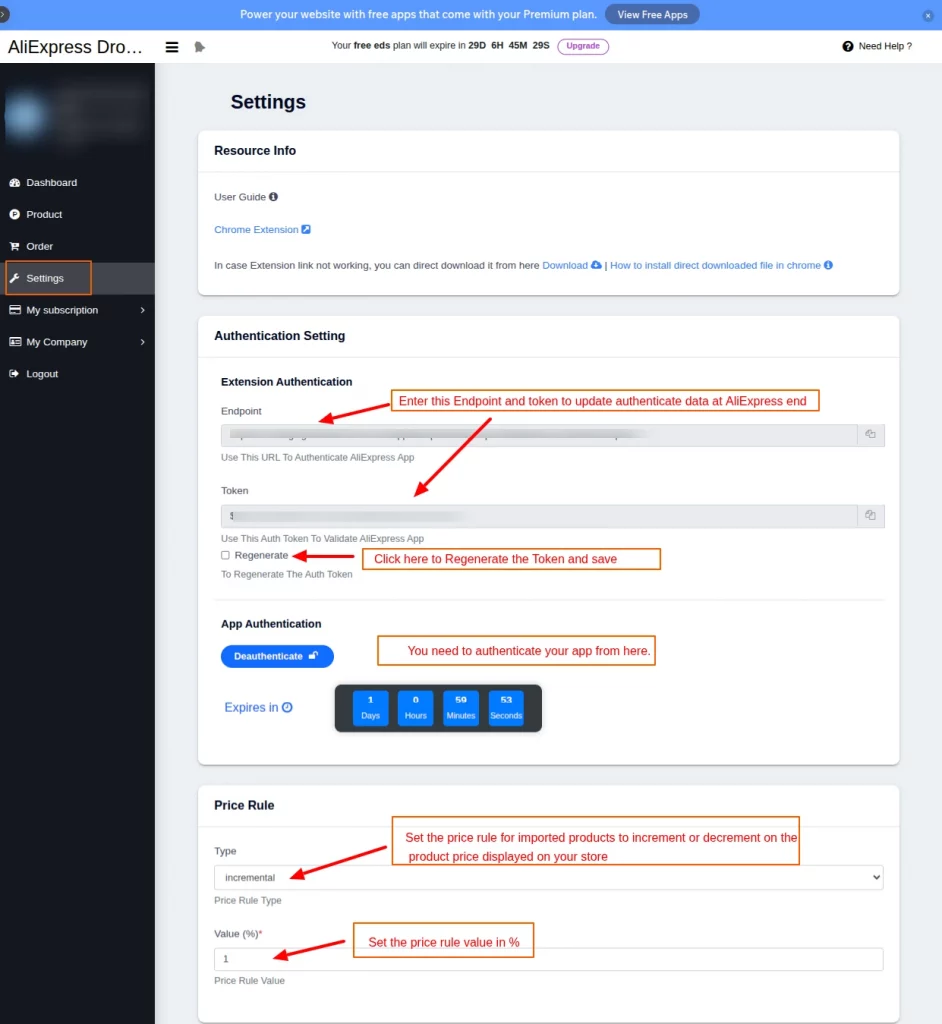The image size is (942, 1024).
Task: Copy the Endpoint URL using copy icon
Action: [x=870, y=434]
